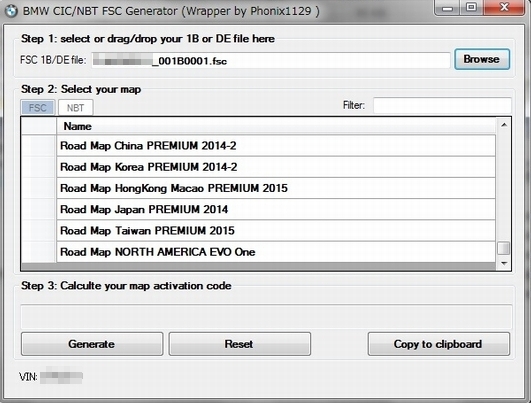
Task: Click the FSC 1B/DE file path field
Action: pos(270,61)
